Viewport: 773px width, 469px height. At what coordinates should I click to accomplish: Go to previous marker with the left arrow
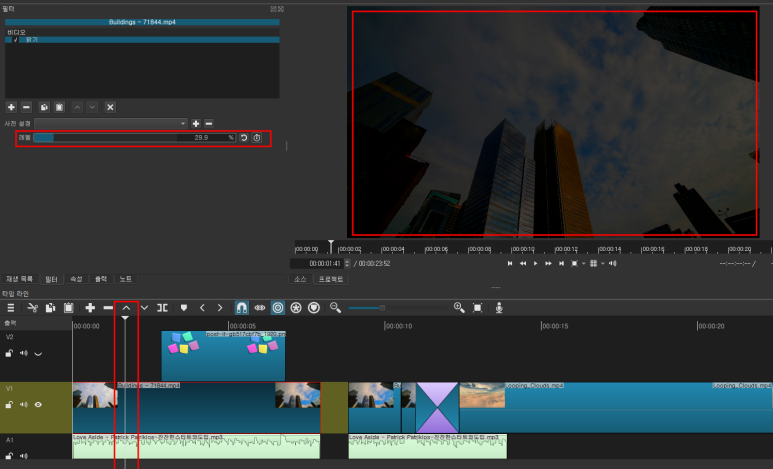click(202, 308)
